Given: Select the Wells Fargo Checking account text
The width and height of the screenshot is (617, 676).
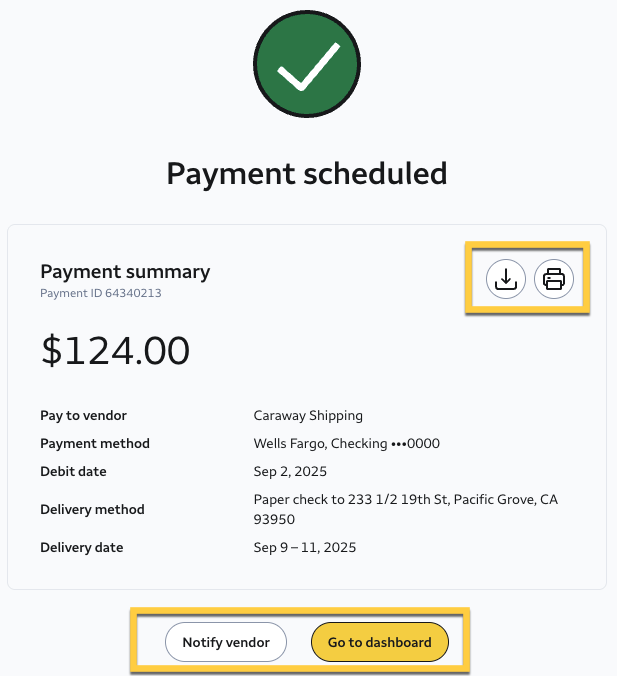Looking at the screenshot, I should tap(347, 443).
